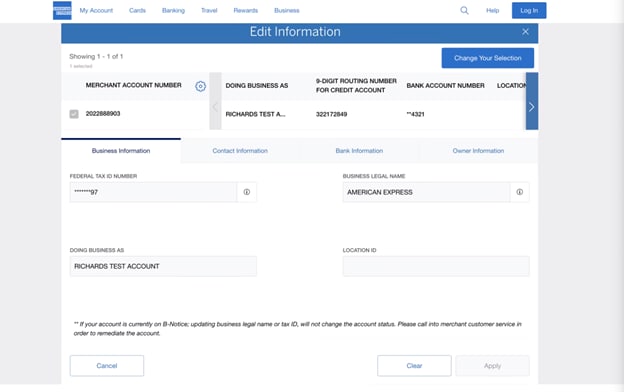Open the Travel menu
624x392 pixels.
tap(209, 10)
